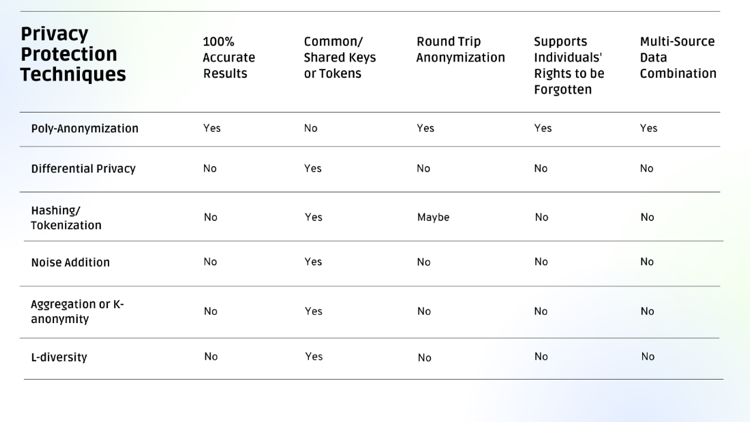Select the 100% Accurate Results column header
This screenshot has height=422, width=750.
(229, 58)
